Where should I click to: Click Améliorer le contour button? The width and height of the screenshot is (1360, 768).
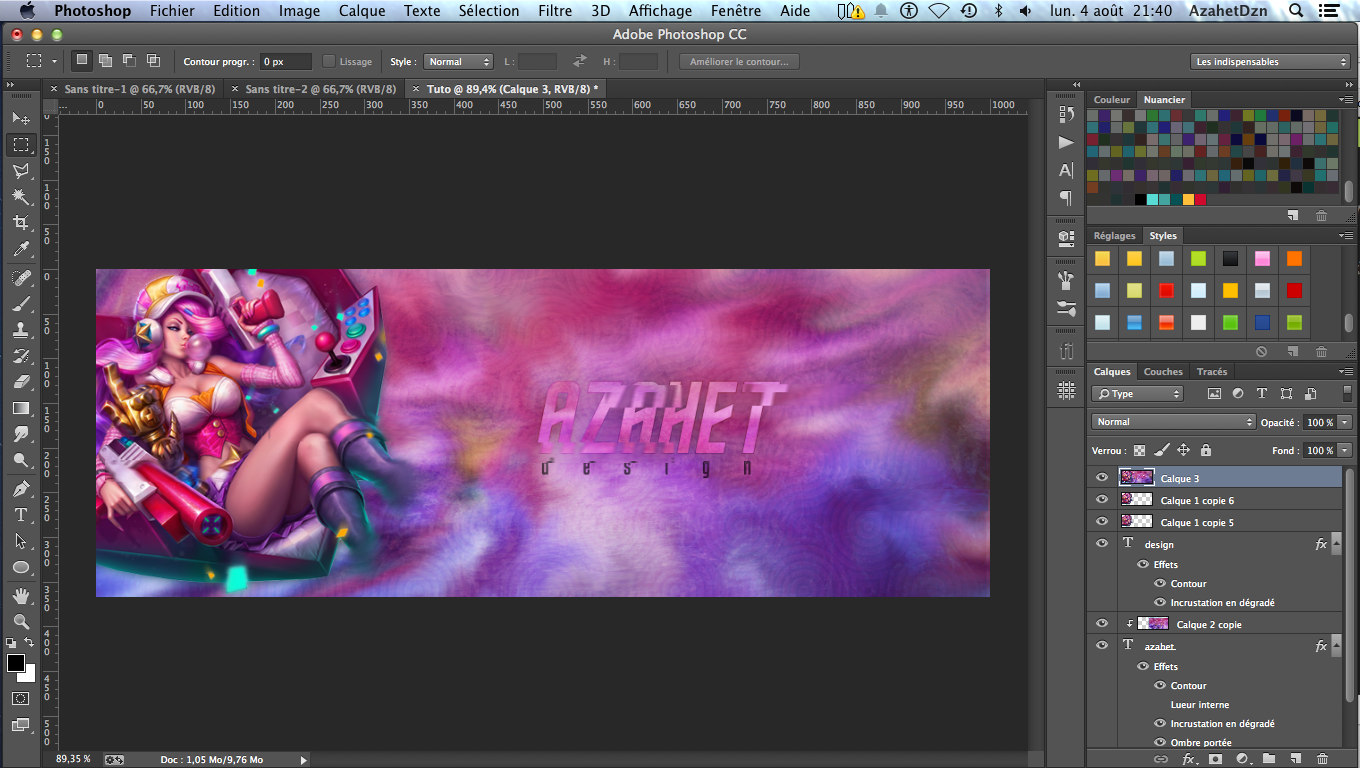pos(739,62)
